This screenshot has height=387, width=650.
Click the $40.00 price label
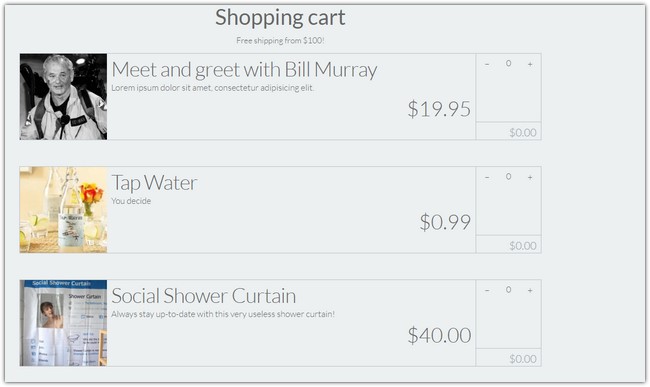pyautogui.click(x=439, y=335)
